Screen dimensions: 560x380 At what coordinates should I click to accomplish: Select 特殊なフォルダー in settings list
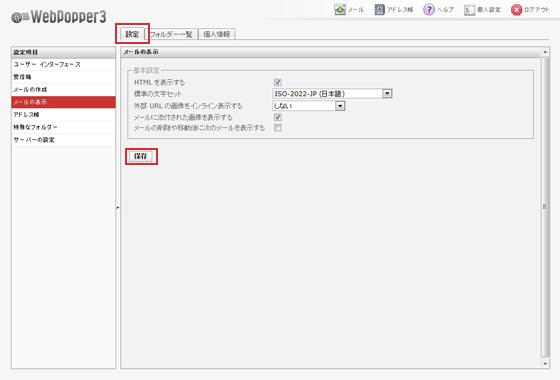pyautogui.click(x=64, y=127)
